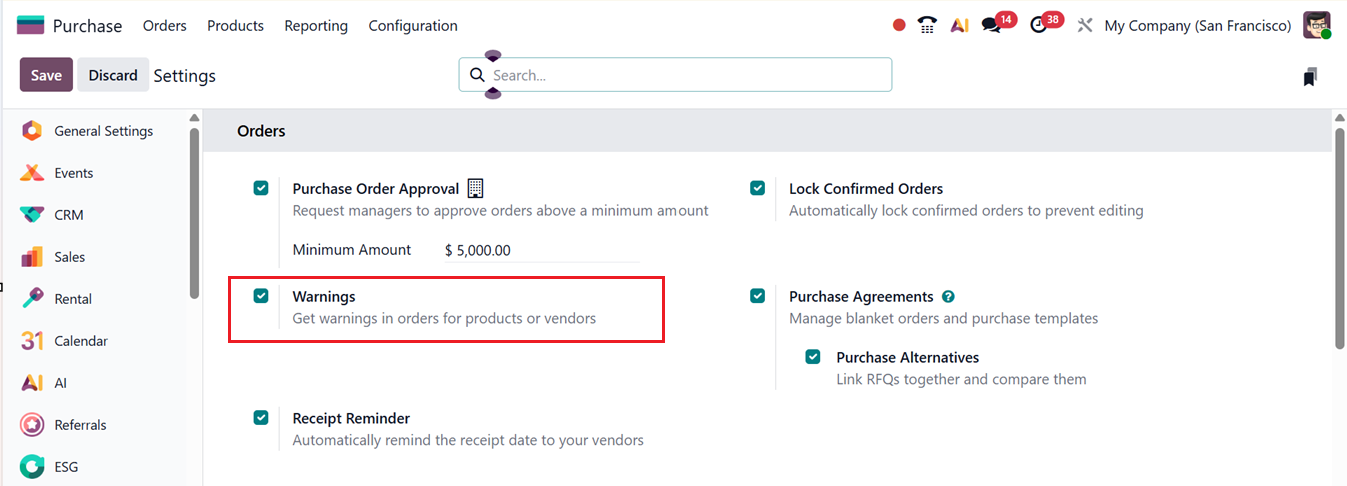Click the Save button
The image size is (1347, 486).
pyautogui.click(x=46, y=75)
